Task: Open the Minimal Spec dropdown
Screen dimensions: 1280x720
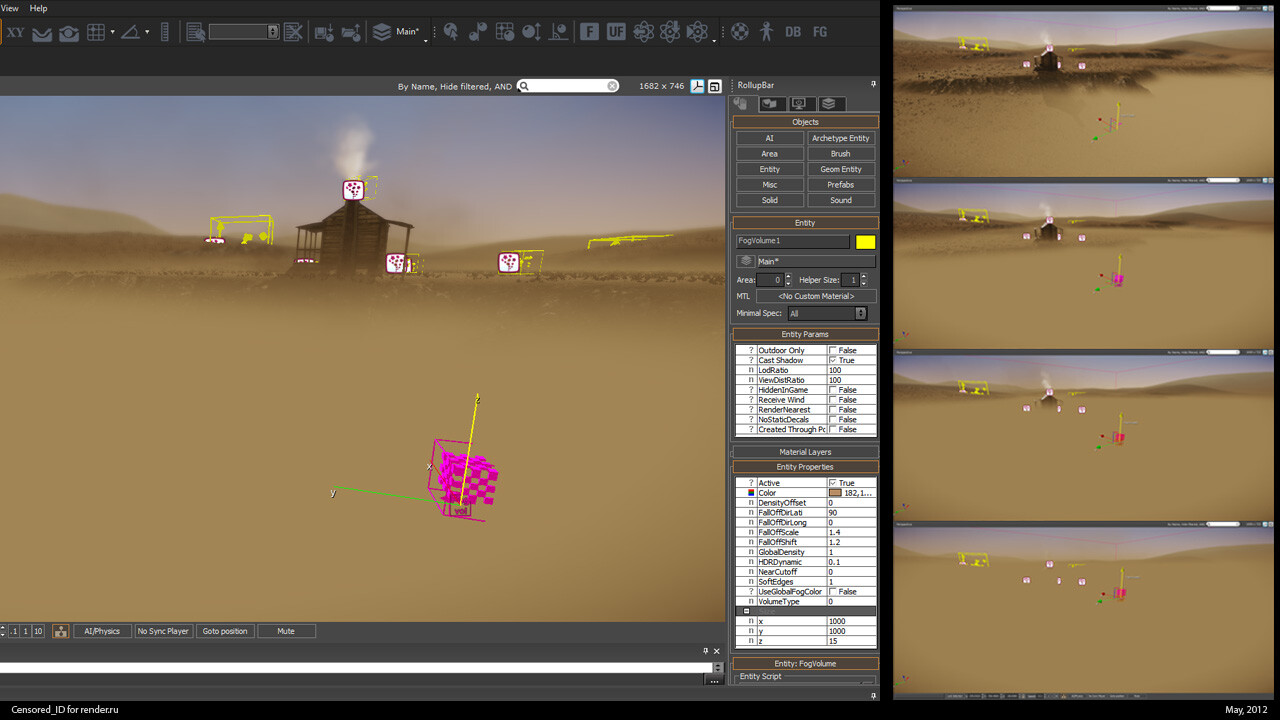Action: coord(827,313)
